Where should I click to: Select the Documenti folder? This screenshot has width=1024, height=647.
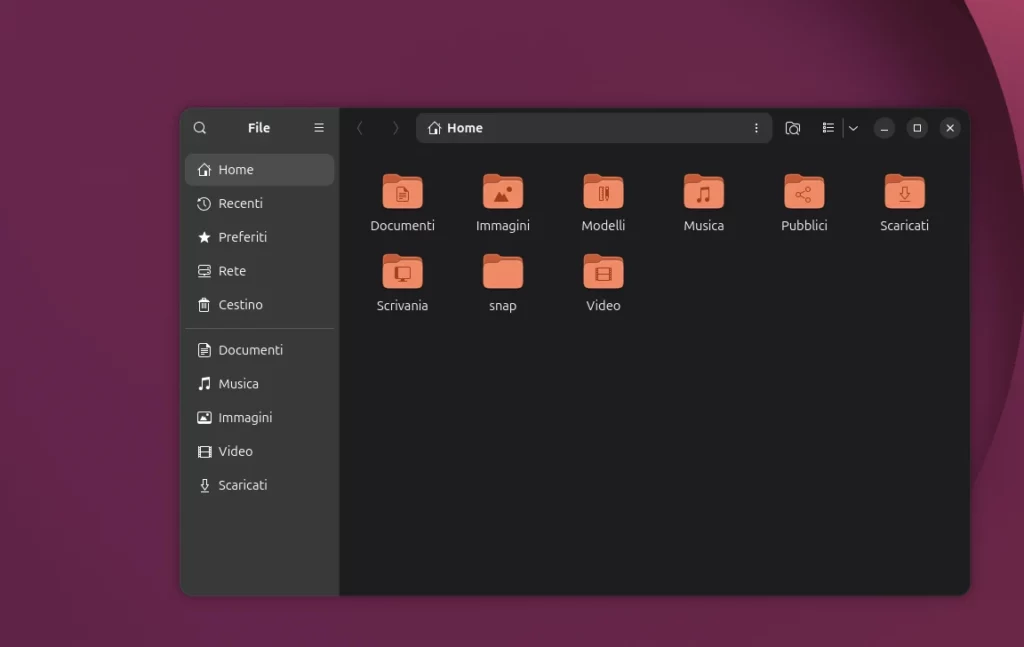pyautogui.click(x=402, y=200)
